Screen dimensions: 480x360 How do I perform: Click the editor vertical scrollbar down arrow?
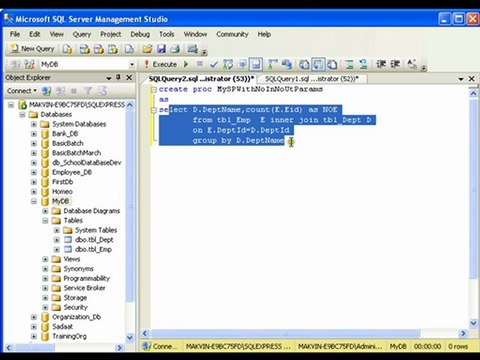click(x=473, y=323)
